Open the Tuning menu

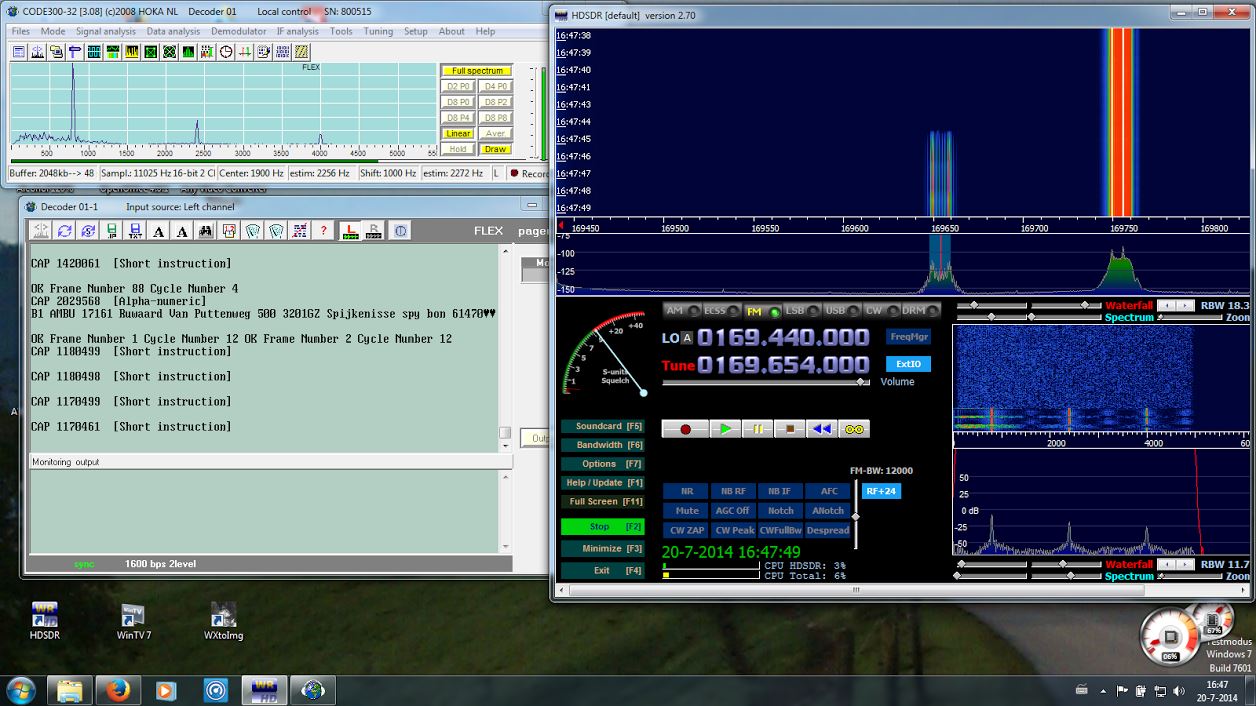click(x=378, y=31)
